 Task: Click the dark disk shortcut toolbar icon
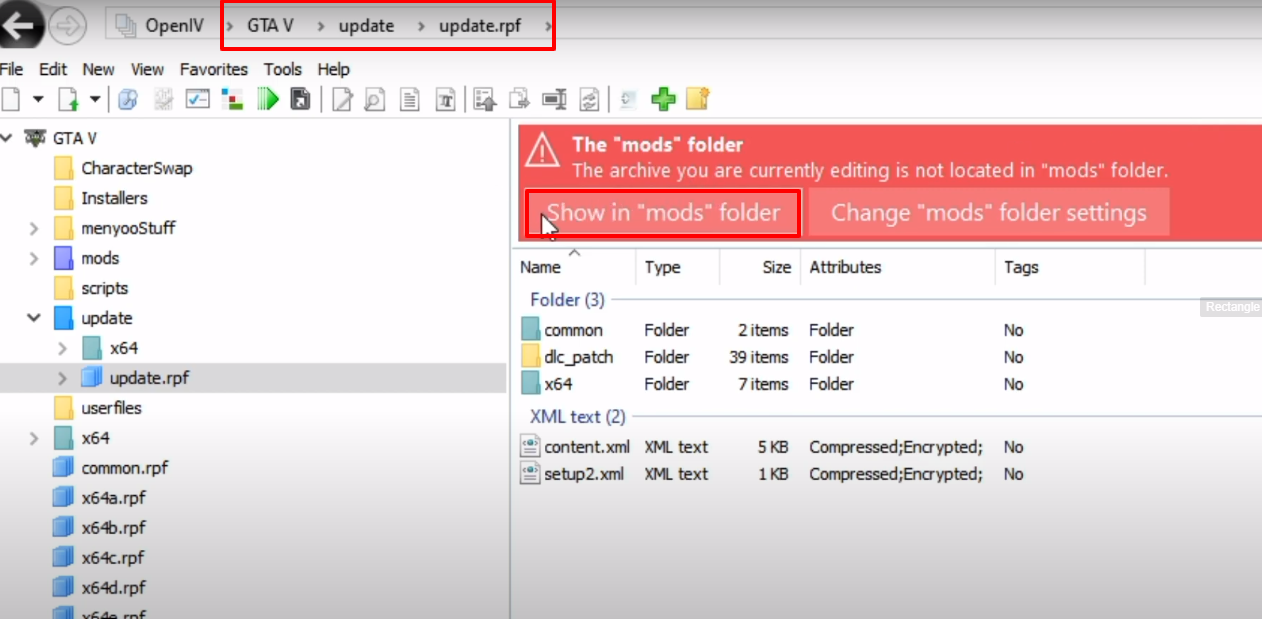click(x=300, y=99)
